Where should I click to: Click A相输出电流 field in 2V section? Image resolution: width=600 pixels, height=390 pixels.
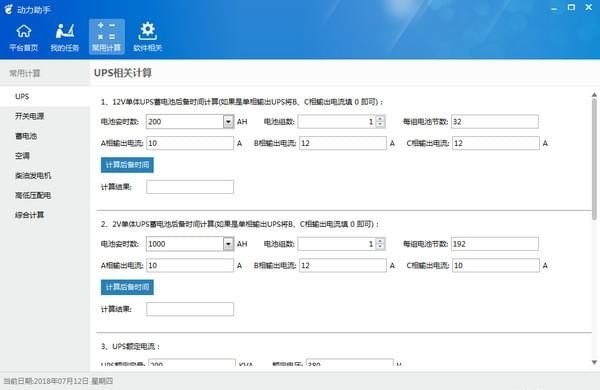coord(190,265)
